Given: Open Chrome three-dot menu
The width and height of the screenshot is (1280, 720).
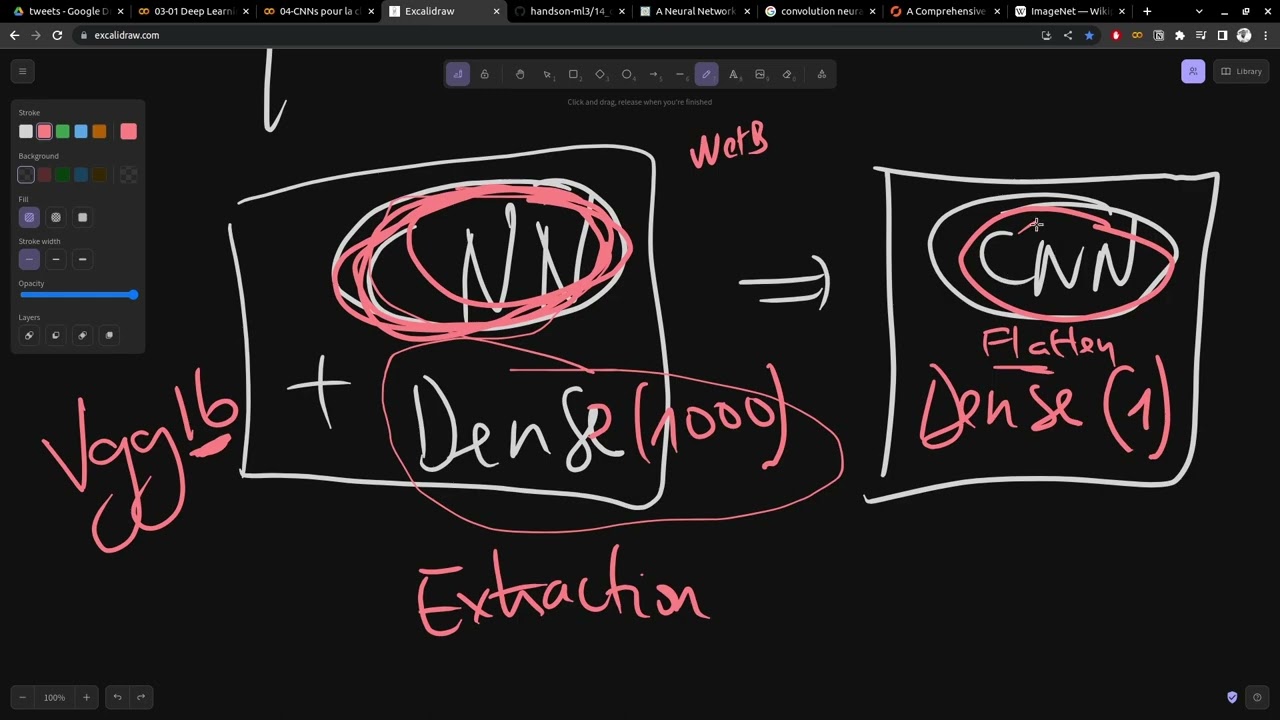Looking at the screenshot, I should coord(1265,35).
